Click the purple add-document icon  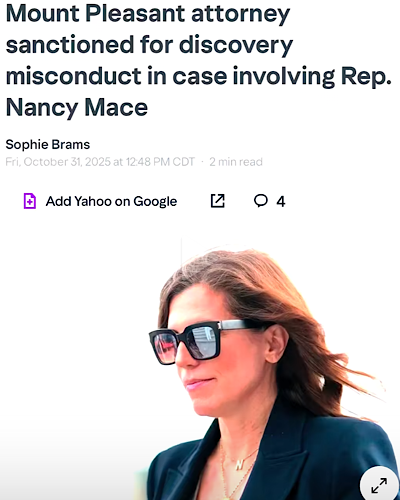[30, 201]
